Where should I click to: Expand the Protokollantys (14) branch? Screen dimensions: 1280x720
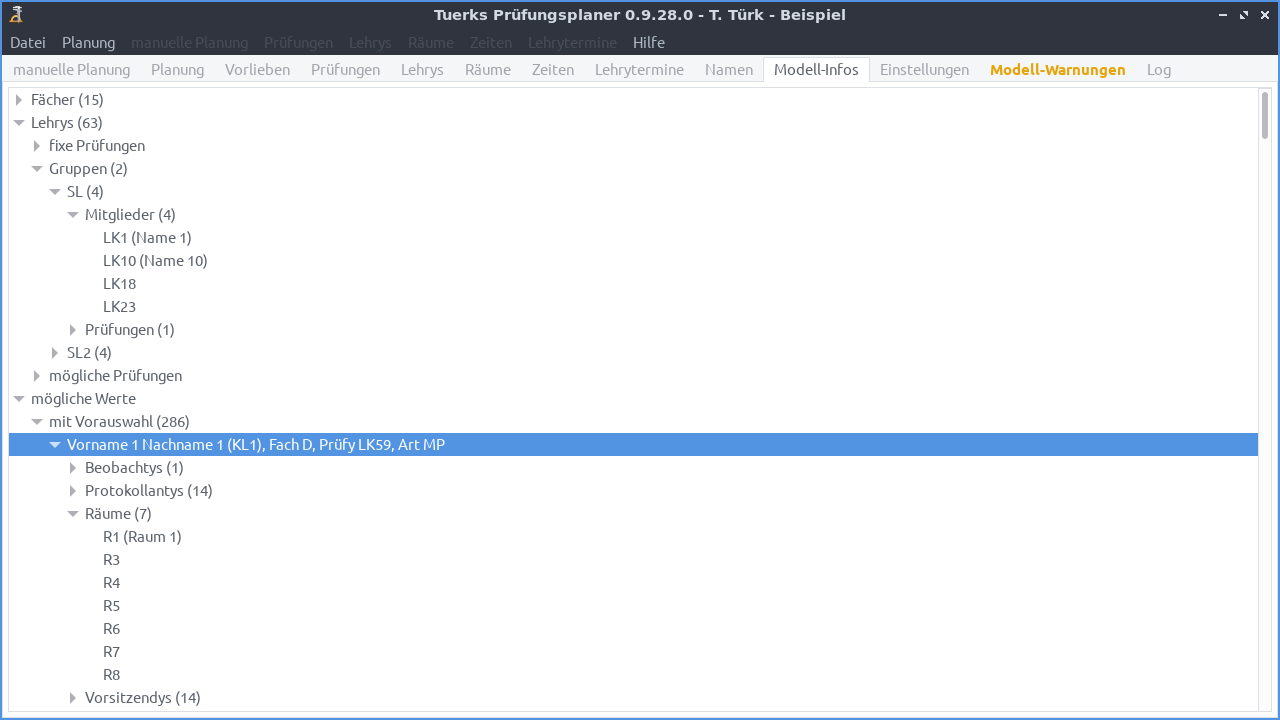coord(73,490)
